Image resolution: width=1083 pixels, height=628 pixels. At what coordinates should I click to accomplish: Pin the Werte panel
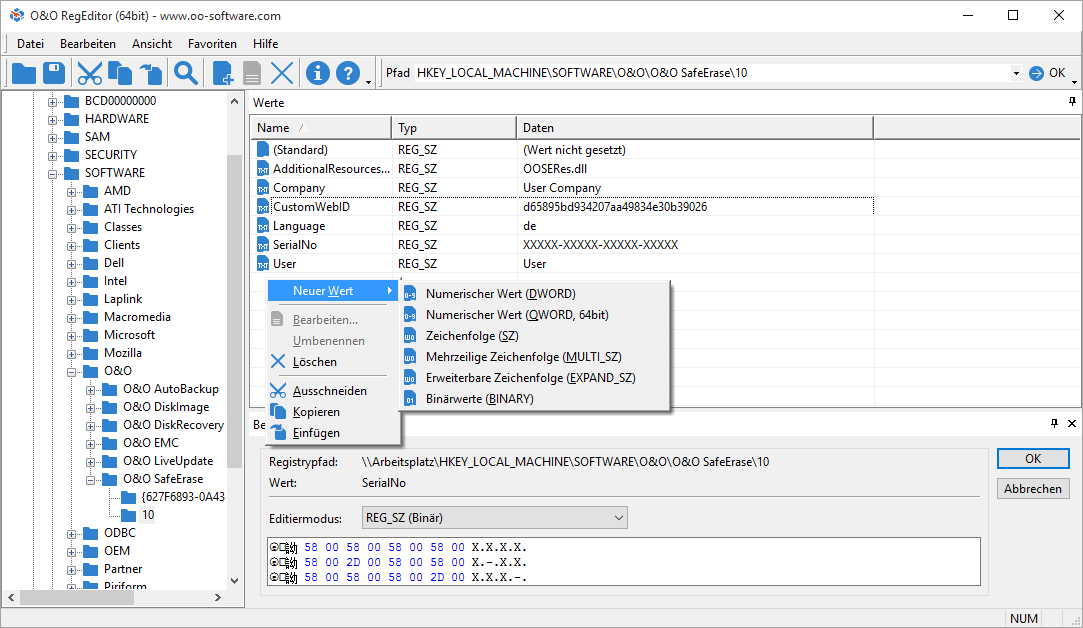click(x=1072, y=102)
